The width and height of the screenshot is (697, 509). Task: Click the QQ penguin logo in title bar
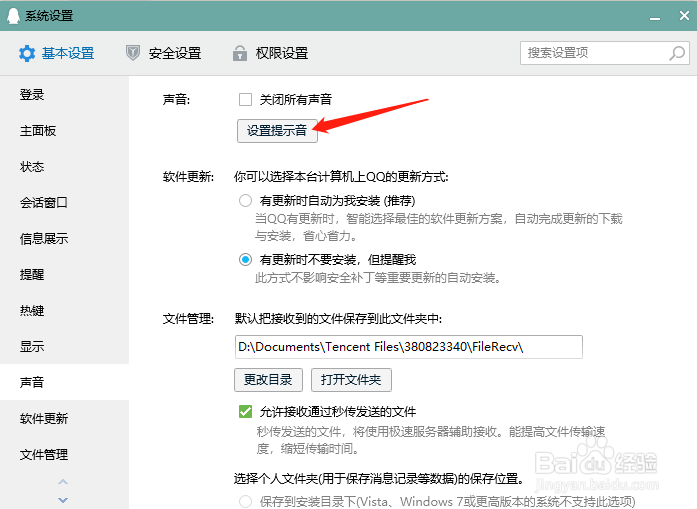[x=13, y=16]
